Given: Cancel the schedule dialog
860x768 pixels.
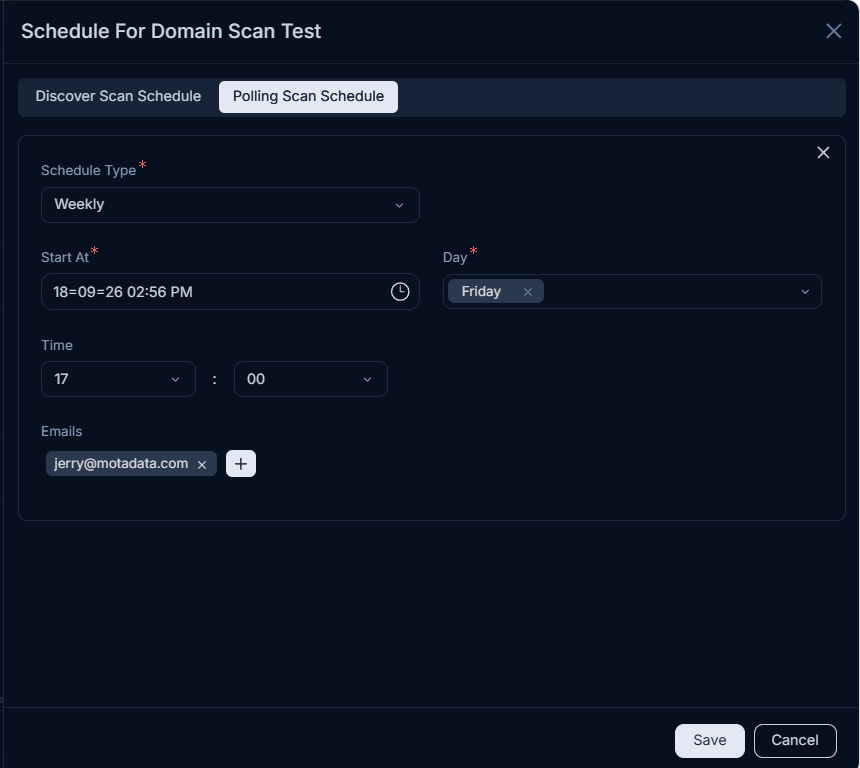Looking at the screenshot, I should point(795,741).
